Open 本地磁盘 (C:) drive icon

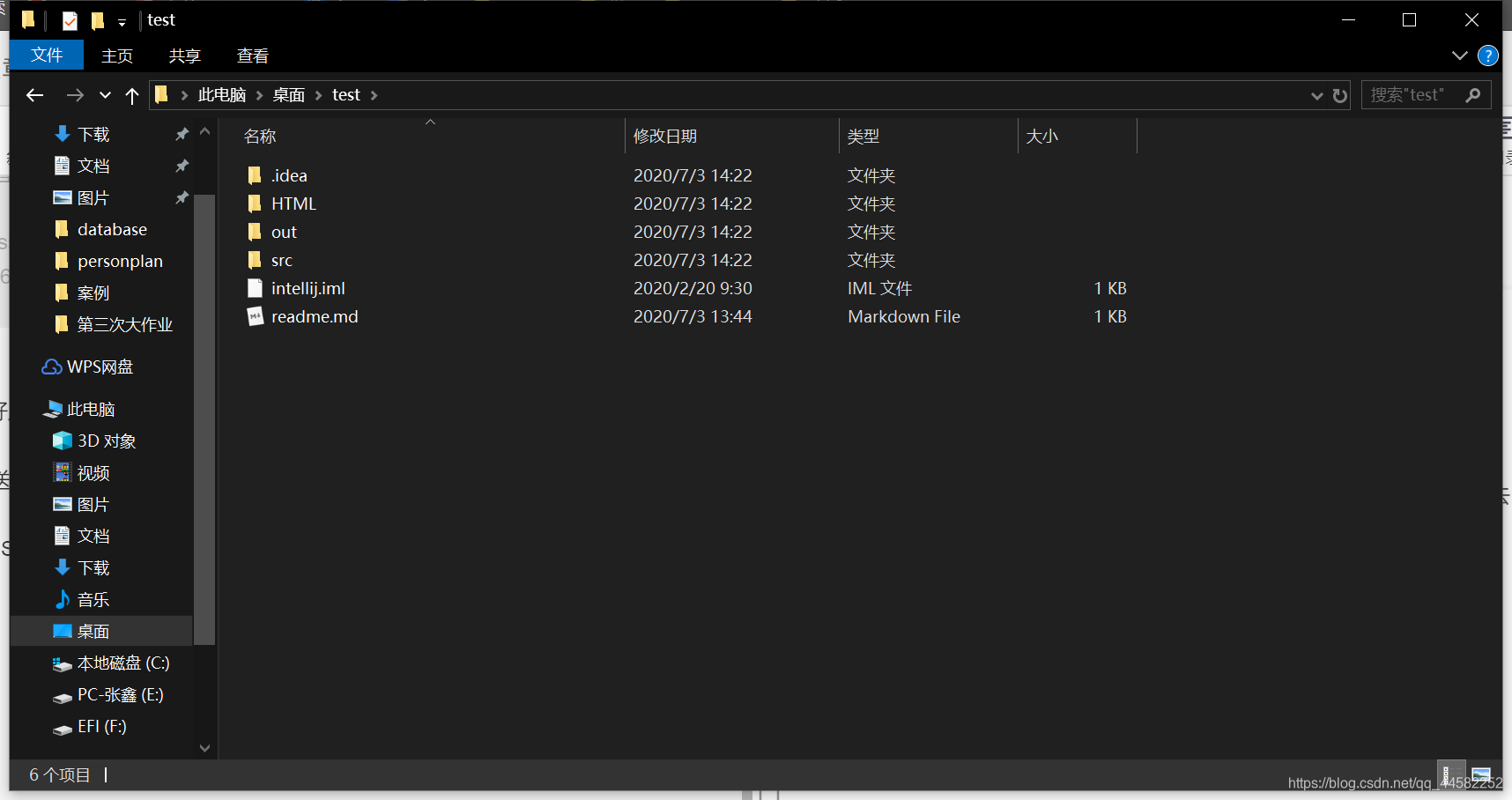(62, 663)
